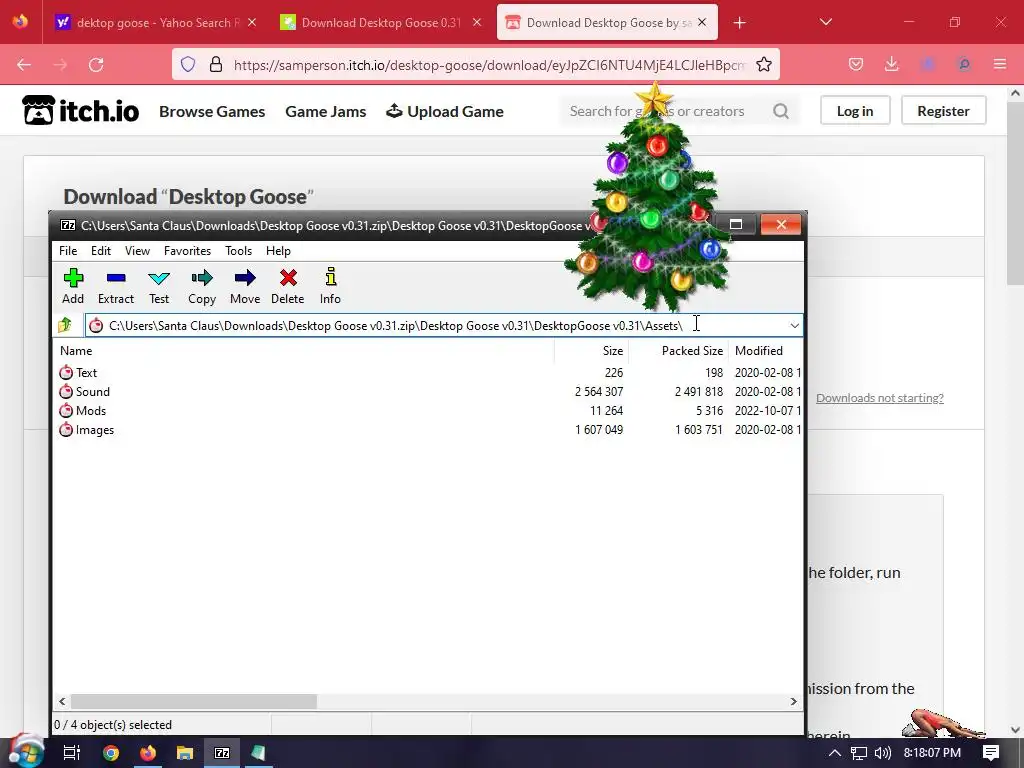Click the Save to Pocket icon
Viewport: 1024px width, 768px height.
pos(856,64)
